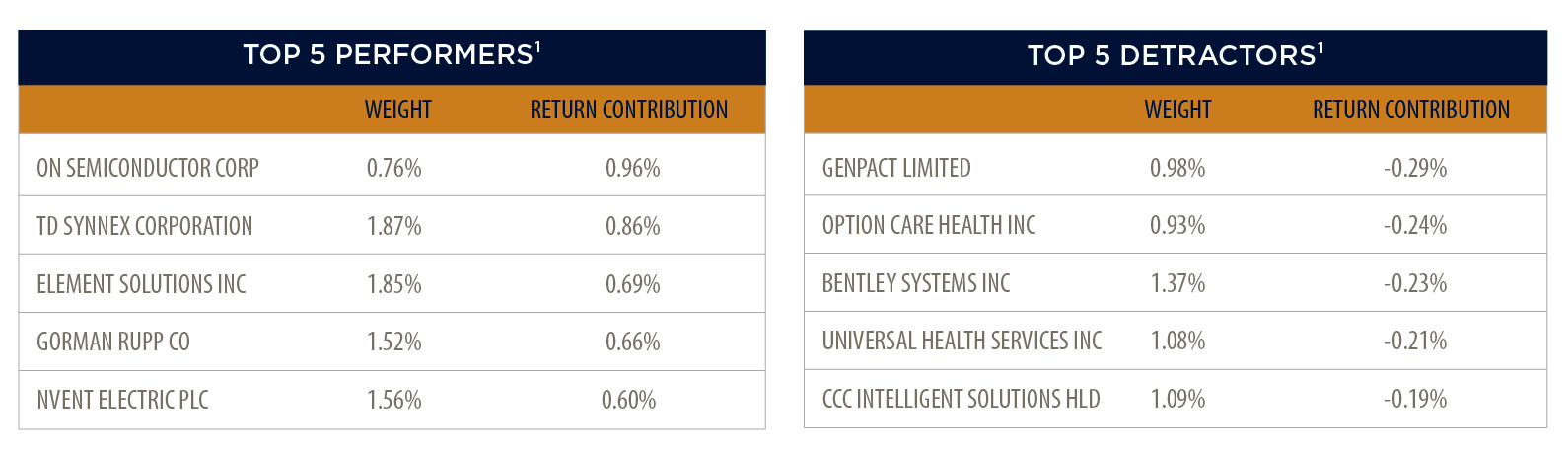The width and height of the screenshot is (1568, 458).
Task: Click Gorman Rupp Co entry
Action: click(113, 342)
